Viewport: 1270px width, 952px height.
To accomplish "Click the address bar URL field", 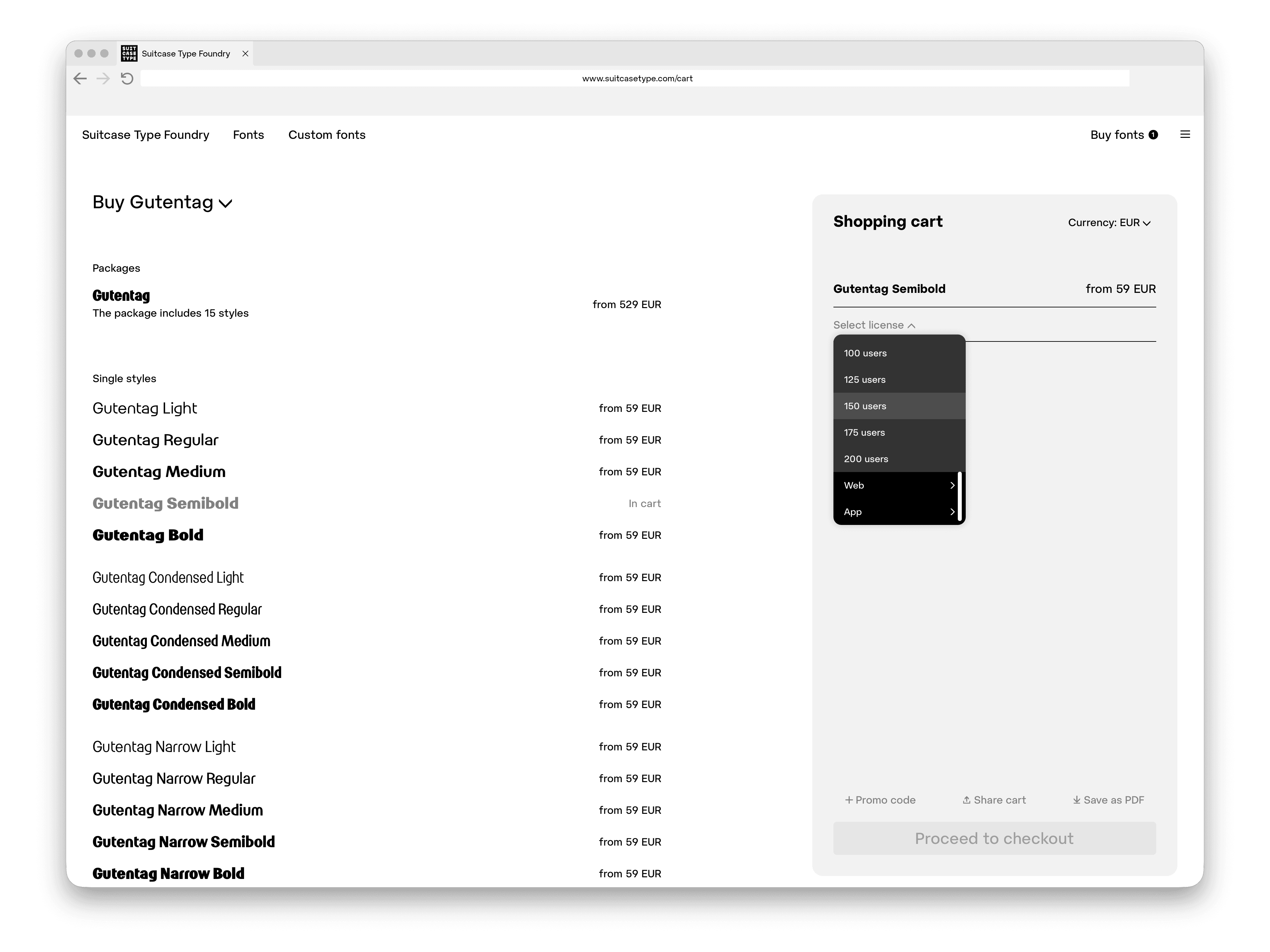I will coord(635,79).
